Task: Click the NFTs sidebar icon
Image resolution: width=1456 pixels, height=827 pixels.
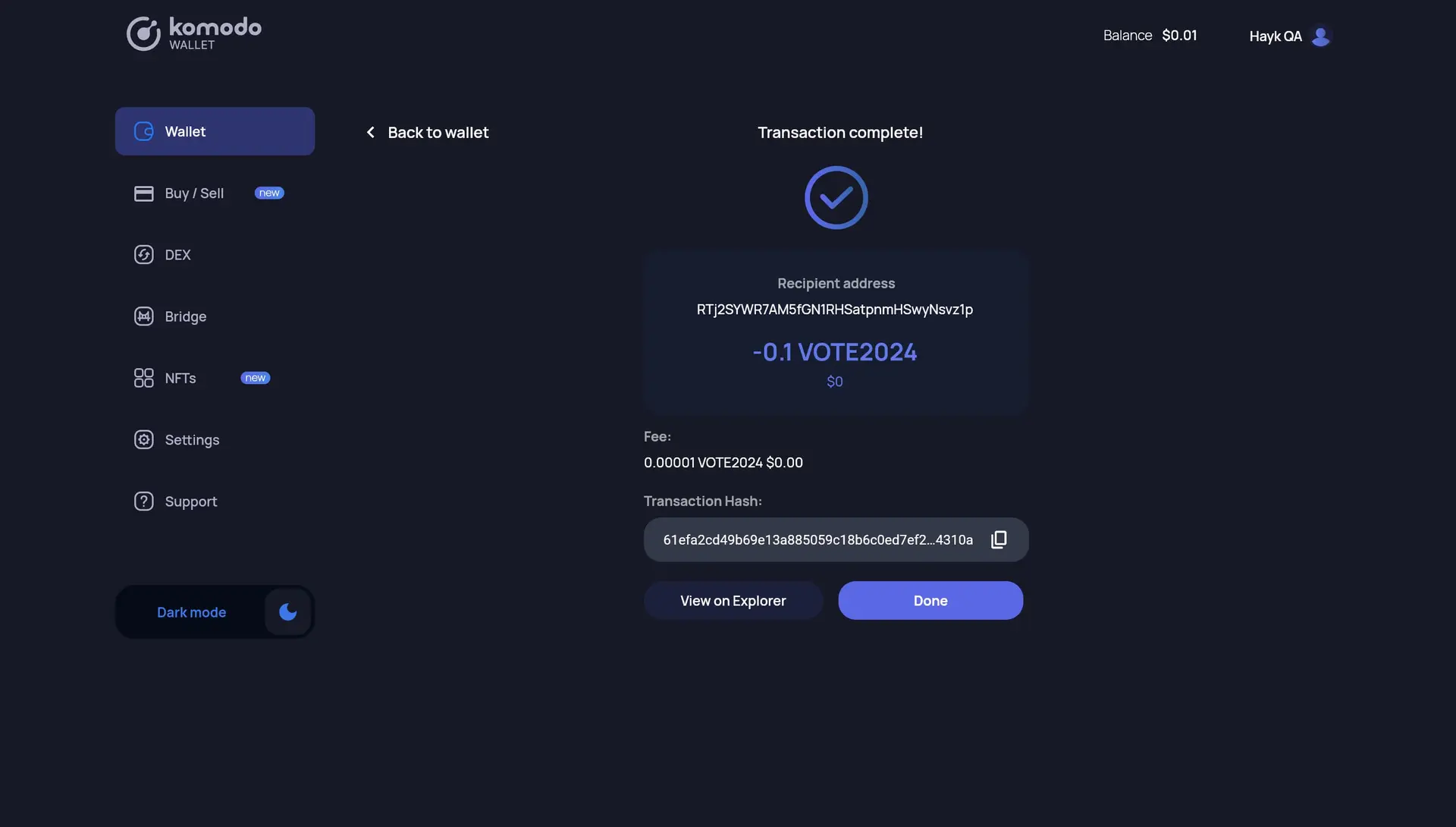Action: pyautogui.click(x=143, y=378)
